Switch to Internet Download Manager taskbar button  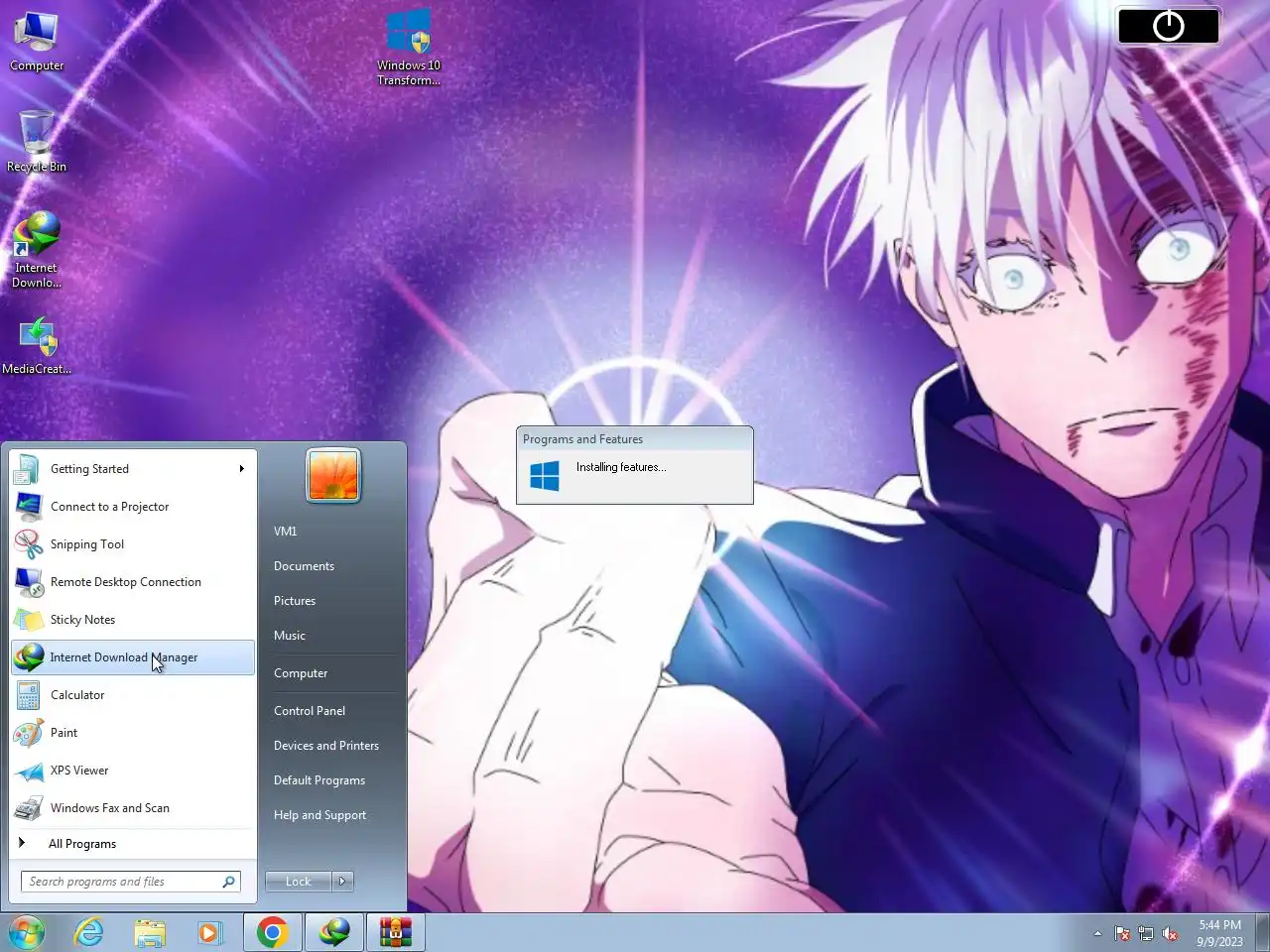click(334, 932)
